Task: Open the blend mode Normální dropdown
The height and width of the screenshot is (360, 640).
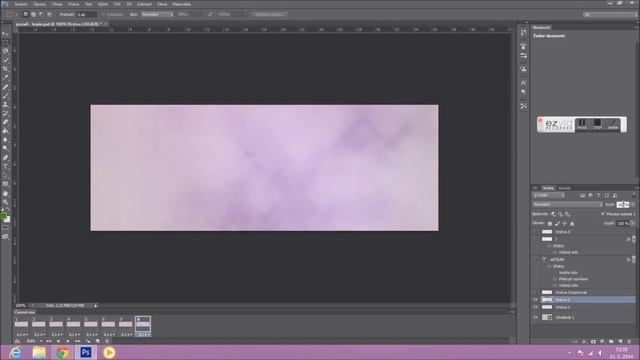Action: 567,204
